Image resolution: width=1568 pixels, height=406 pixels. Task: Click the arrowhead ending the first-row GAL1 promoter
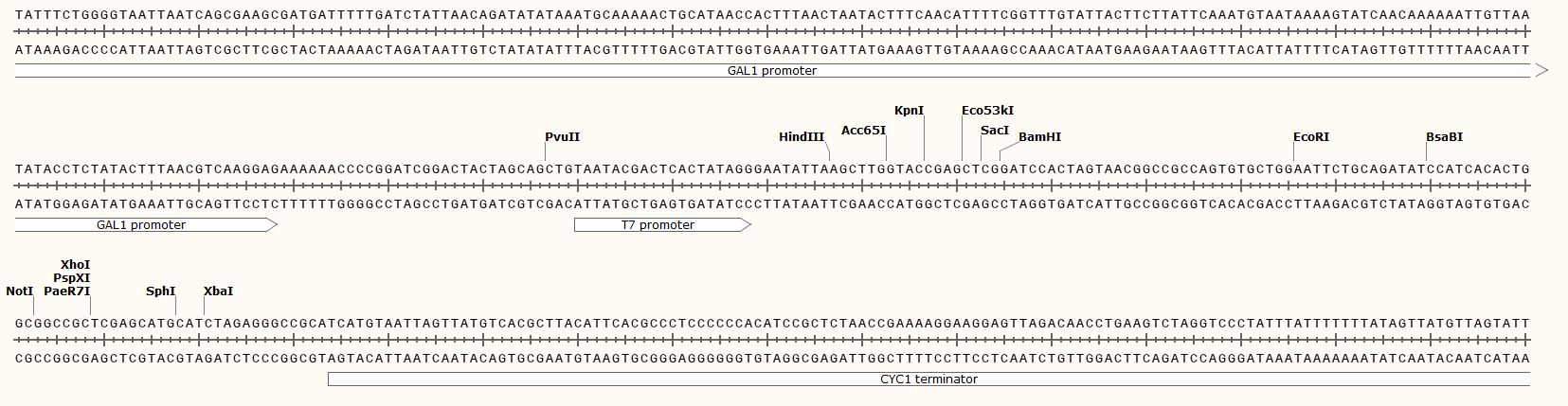(1541, 71)
